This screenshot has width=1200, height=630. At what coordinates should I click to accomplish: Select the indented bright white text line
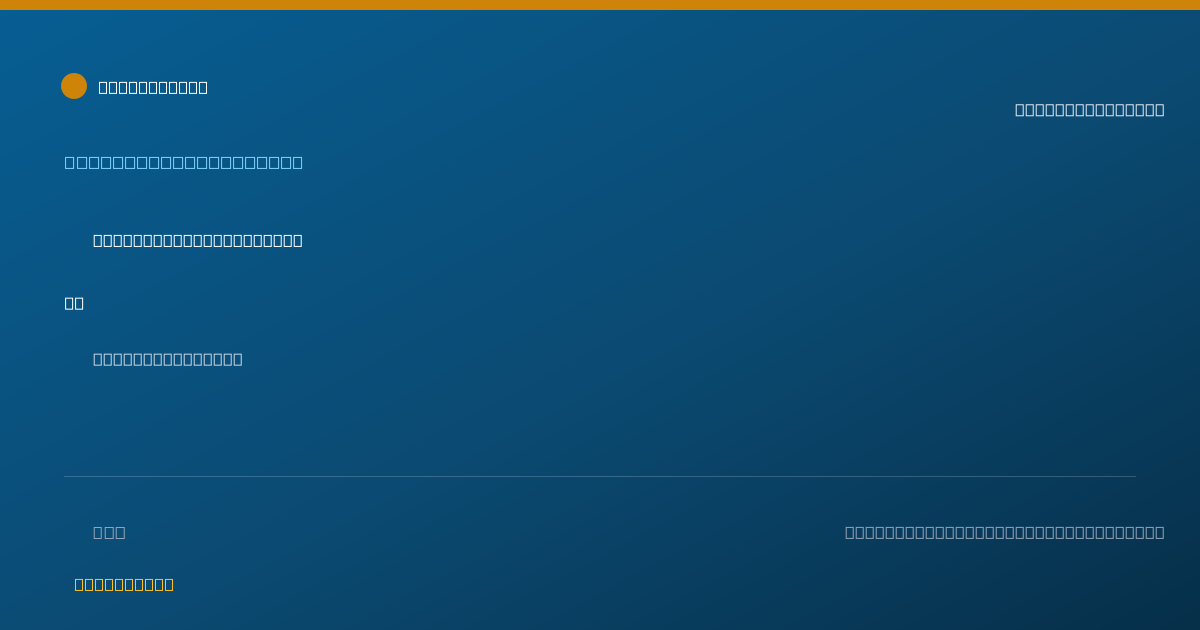198,240
